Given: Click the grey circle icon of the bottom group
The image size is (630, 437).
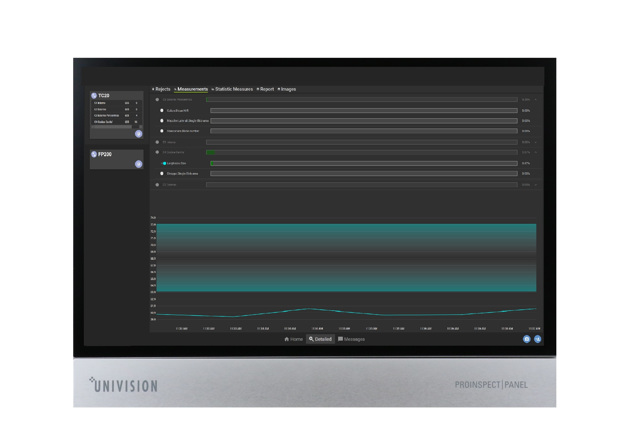Looking at the screenshot, I should tap(157, 185).
